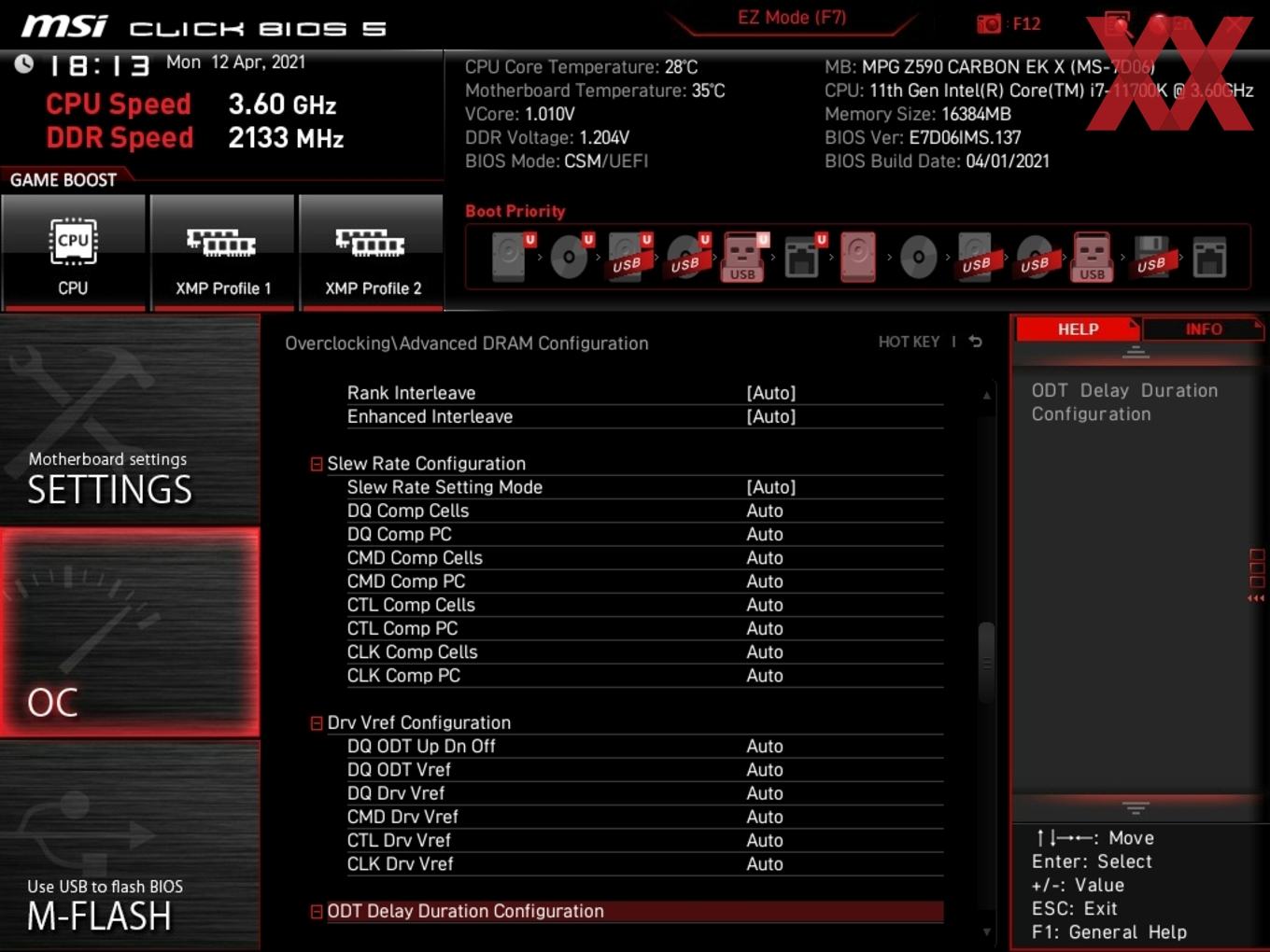Click the three-arrow collapse icon on right edge
Image resolution: width=1270 pixels, height=952 pixels.
1256,598
